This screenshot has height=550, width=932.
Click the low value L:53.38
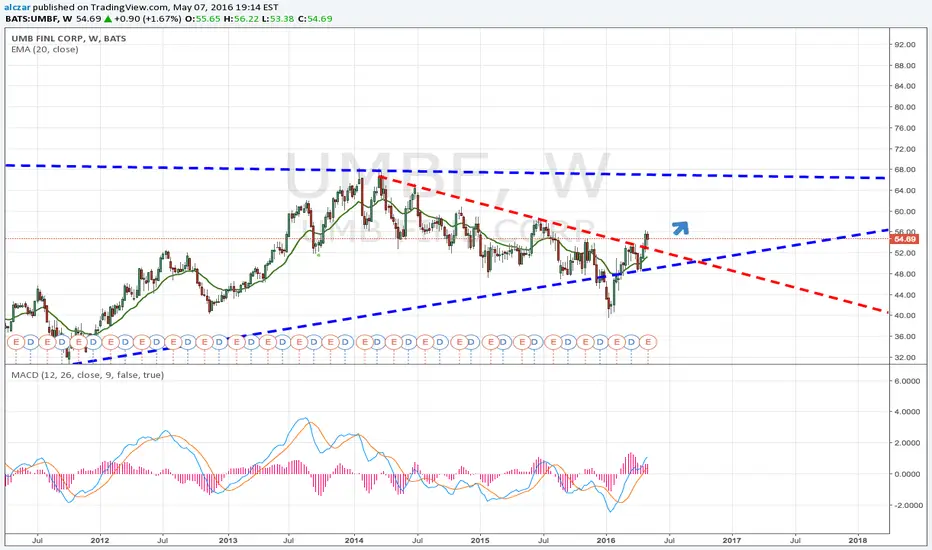click(278, 19)
